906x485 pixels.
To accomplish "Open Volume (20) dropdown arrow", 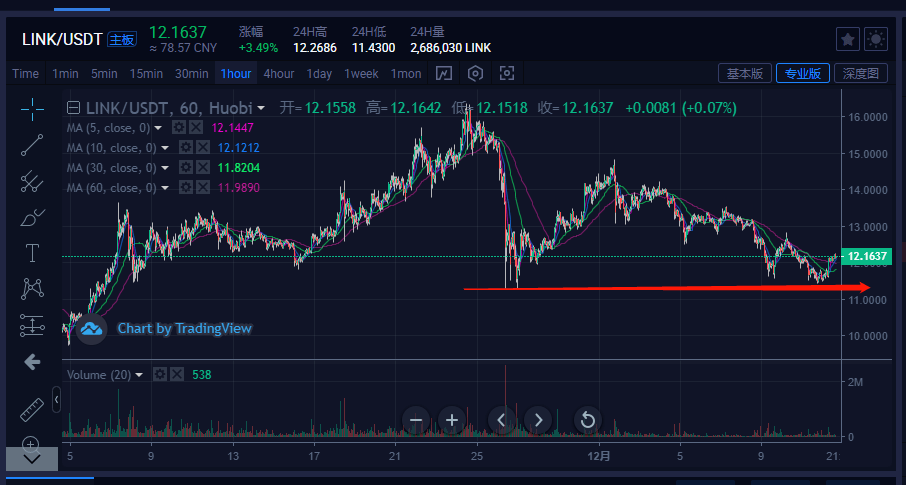I will [x=139, y=375].
